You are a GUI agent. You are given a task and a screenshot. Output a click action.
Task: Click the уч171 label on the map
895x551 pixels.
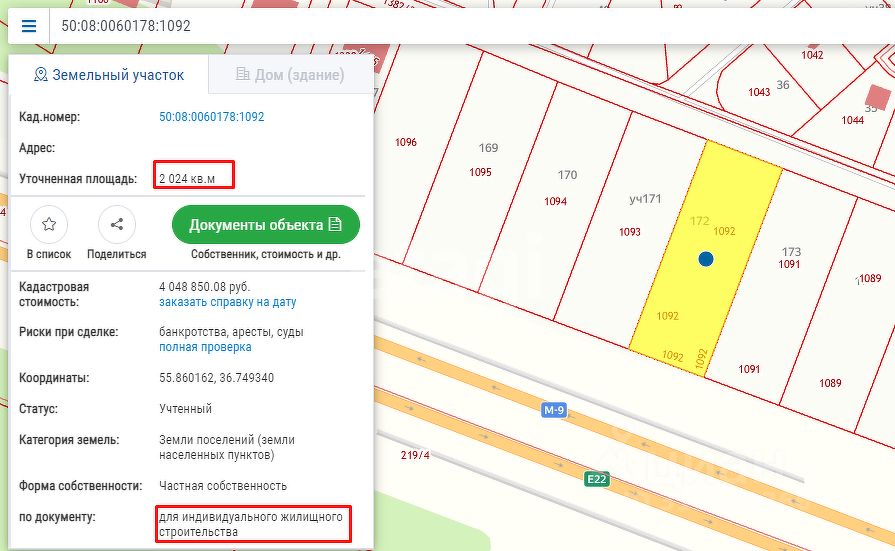(645, 199)
